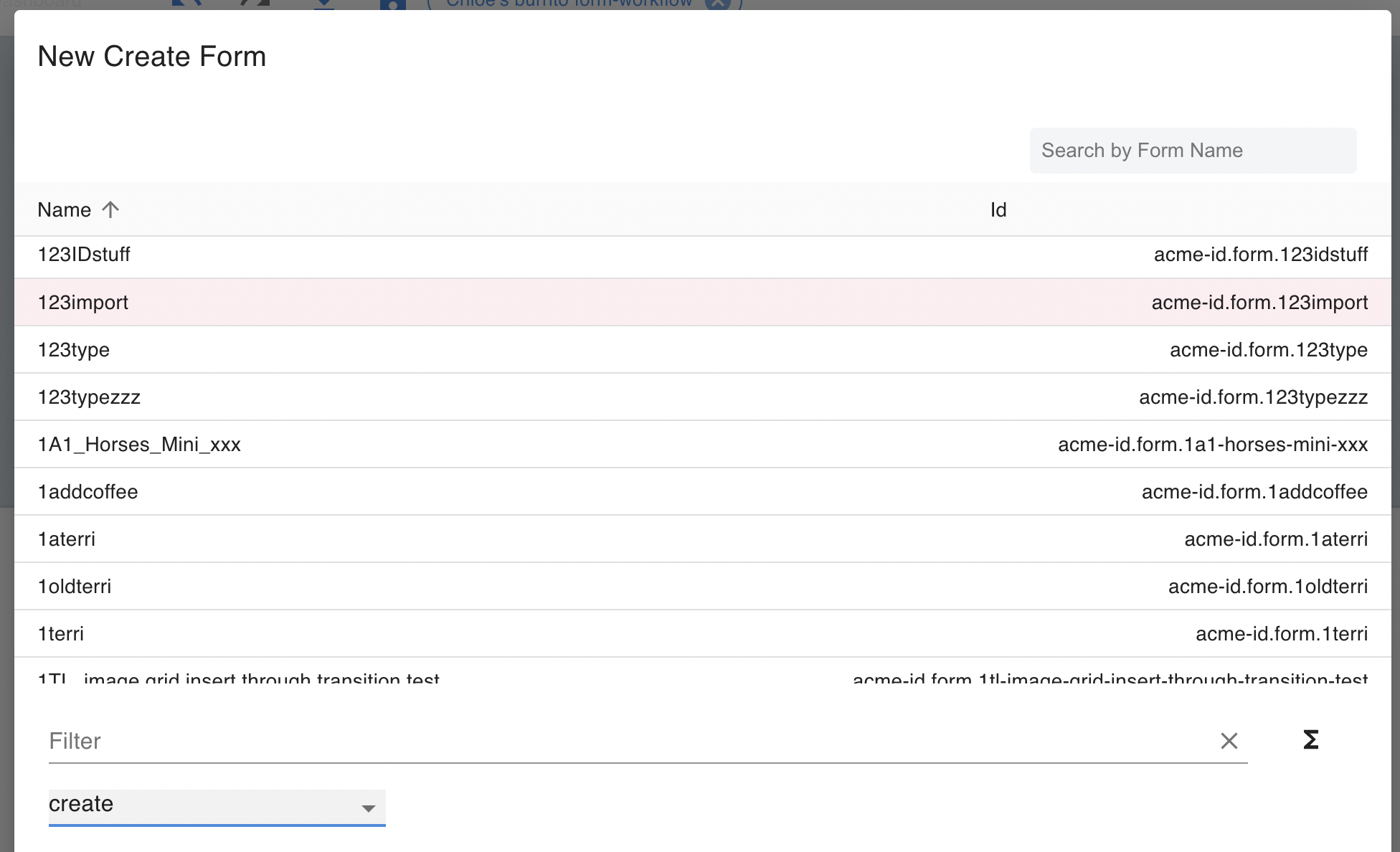Screen dimensions: 1400x852
Task: Click the 1oldterri form row
Action: [x=75, y=587]
